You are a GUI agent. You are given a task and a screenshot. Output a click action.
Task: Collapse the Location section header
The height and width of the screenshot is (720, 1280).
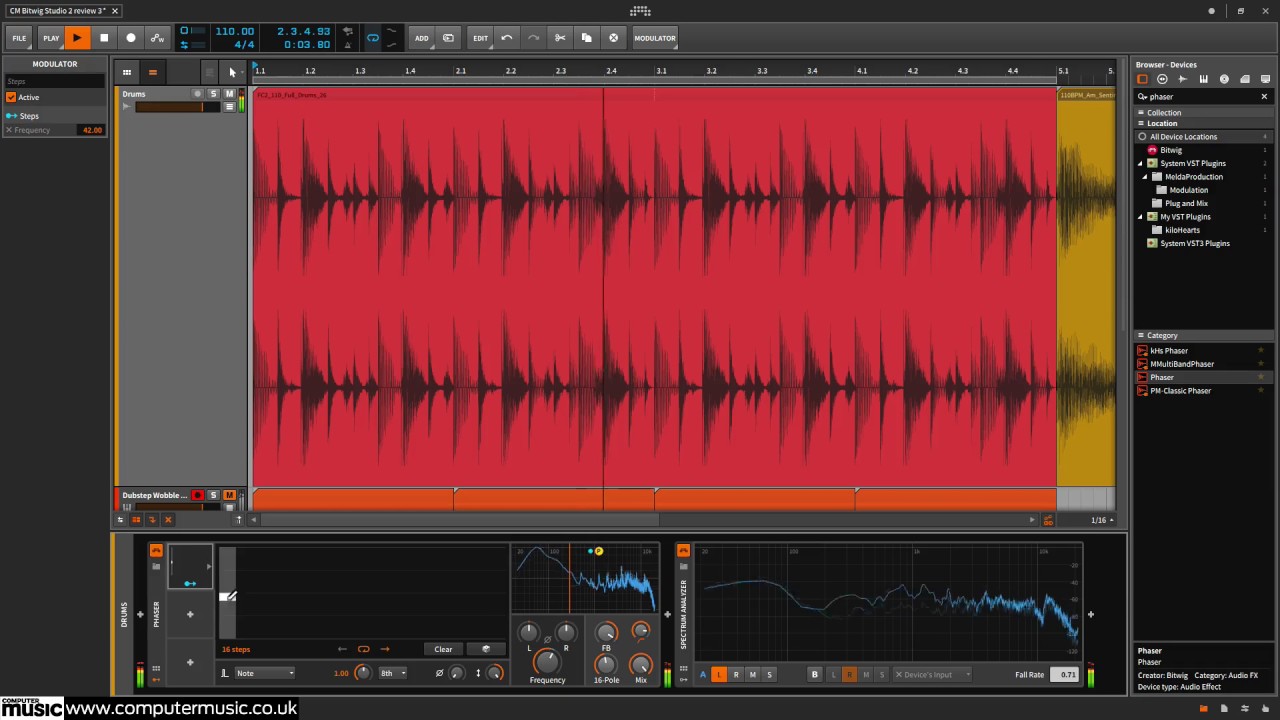[x=1202, y=123]
